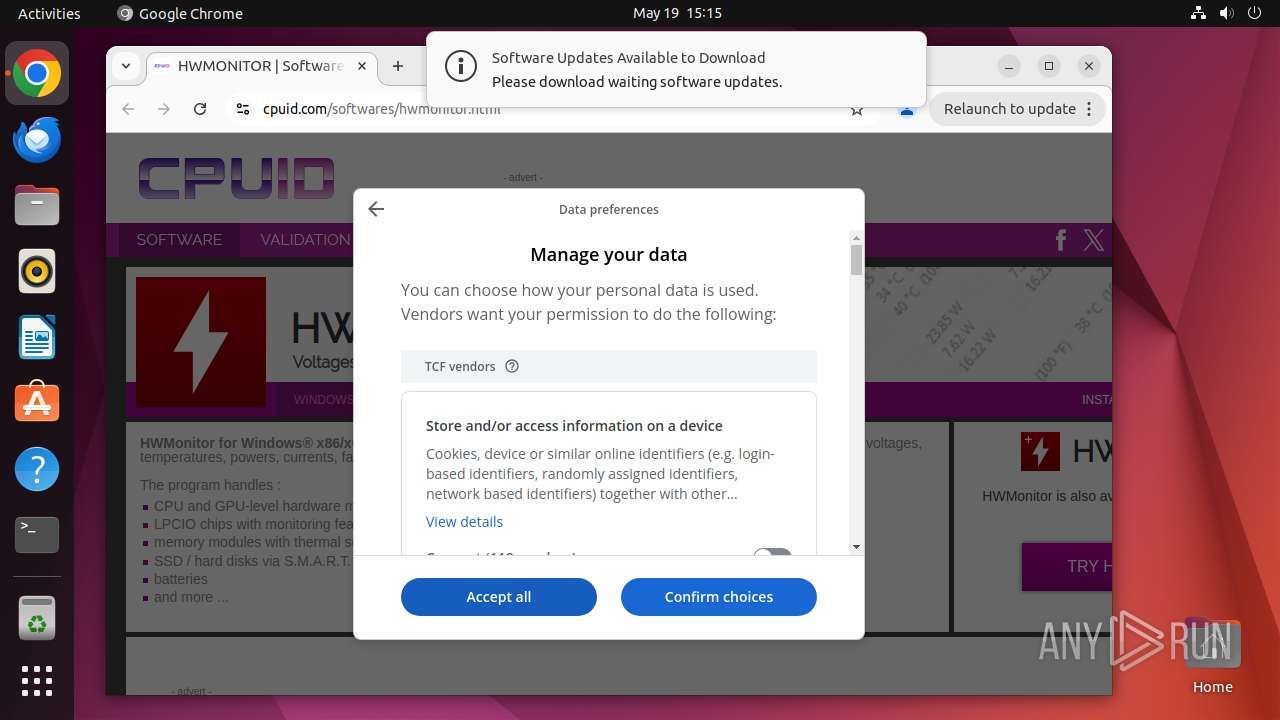Click the browser back arrow

coord(128,109)
